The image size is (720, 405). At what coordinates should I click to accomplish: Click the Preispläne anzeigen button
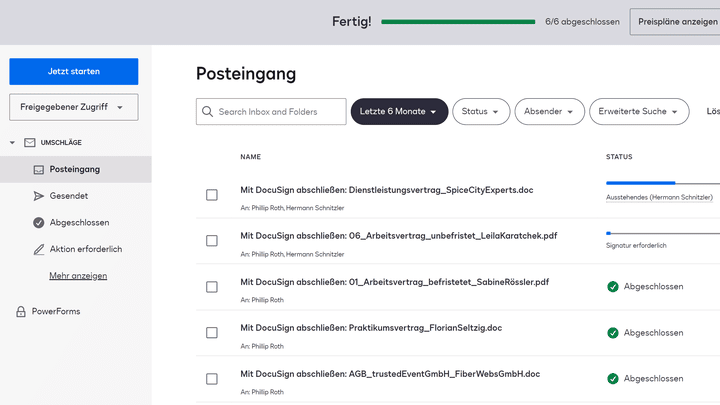pyautogui.click(x=675, y=22)
